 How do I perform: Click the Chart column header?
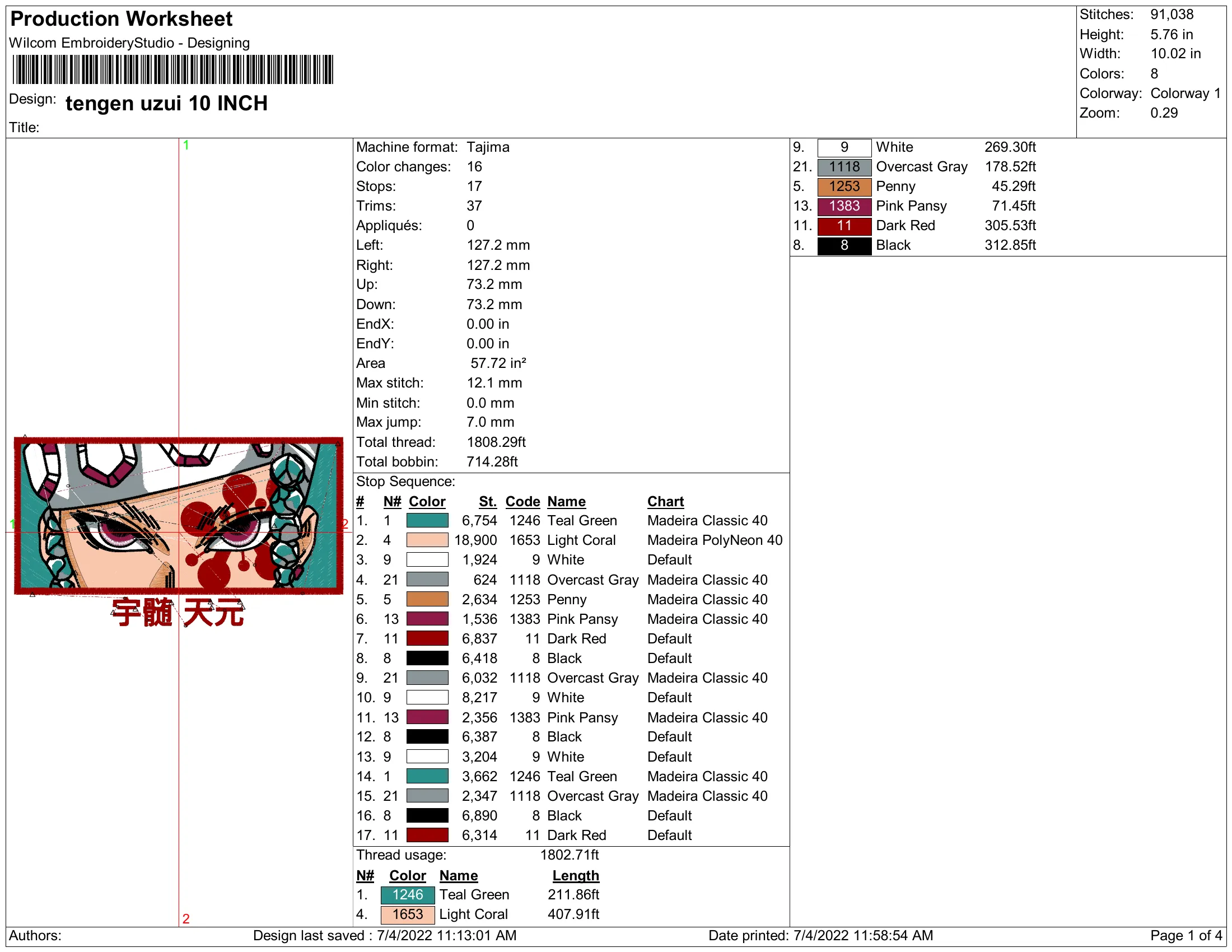pos(666,502)
